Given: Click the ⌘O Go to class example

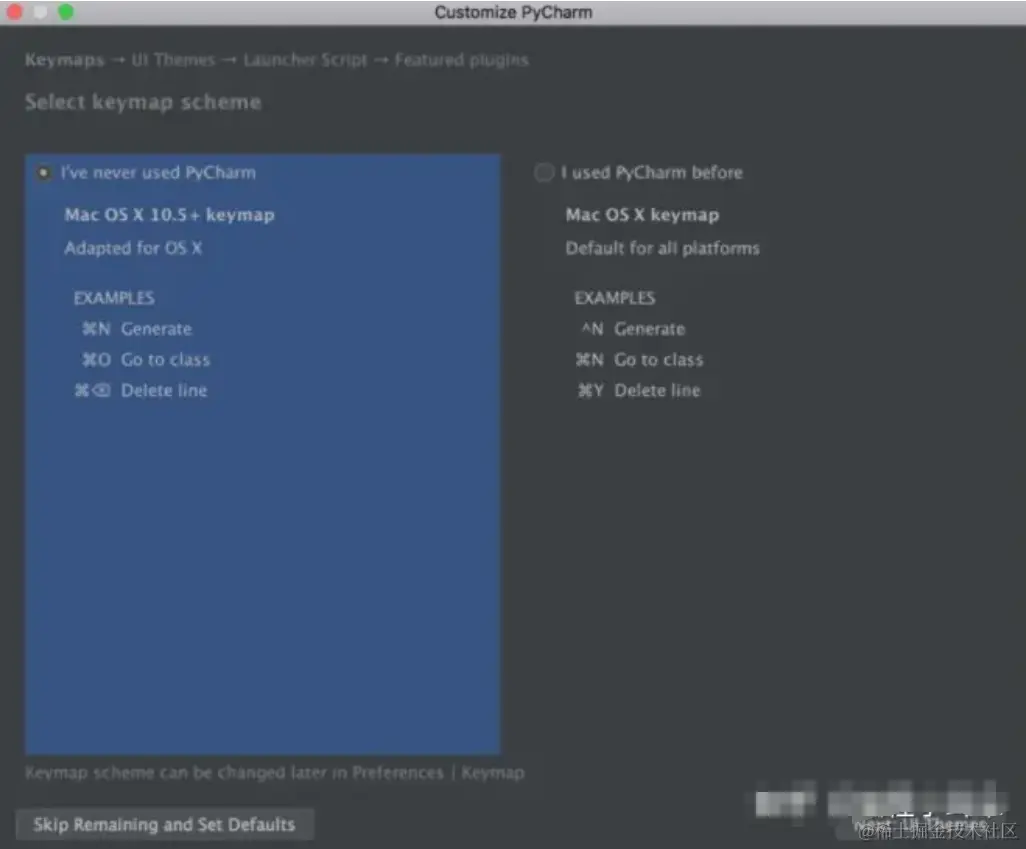Looking at the screenshot, I should pos(146,359).
